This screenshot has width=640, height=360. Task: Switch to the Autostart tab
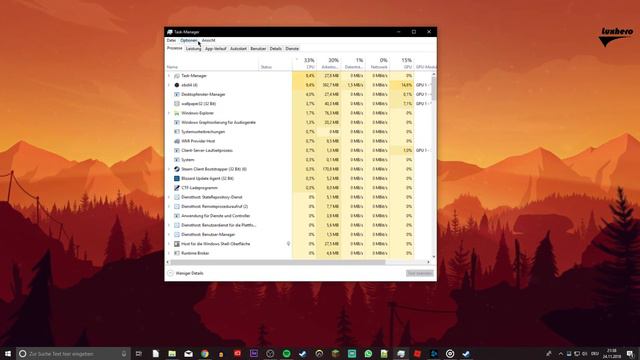pos(238,49)
